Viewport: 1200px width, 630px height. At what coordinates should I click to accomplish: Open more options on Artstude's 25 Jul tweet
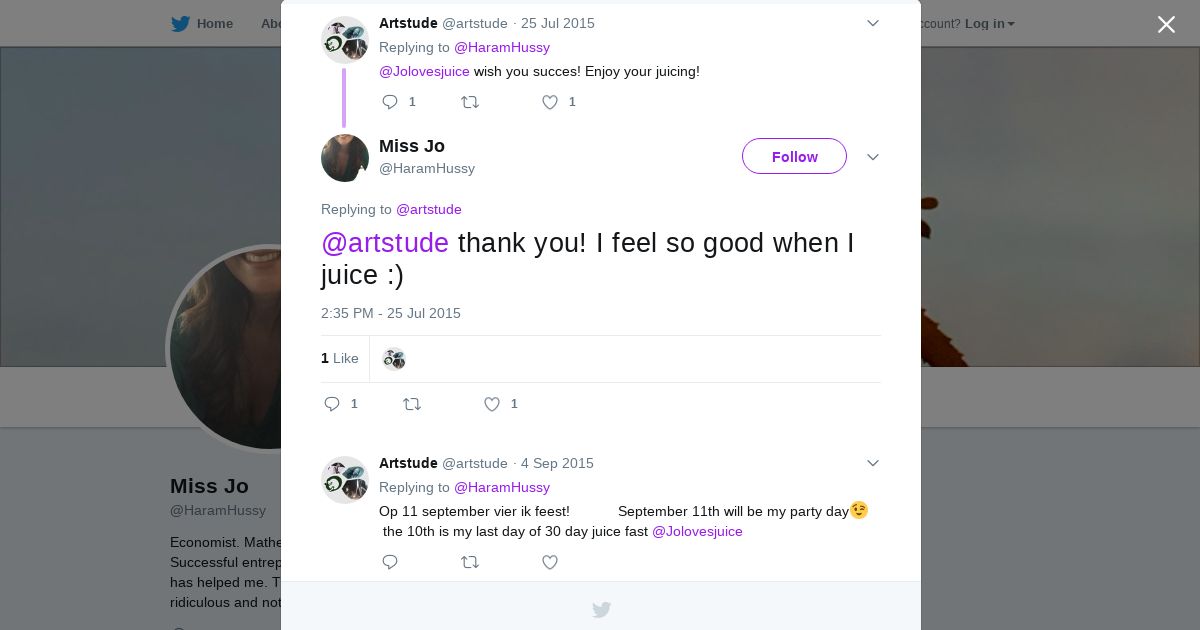pyautogui.click(x=873, y=23)
